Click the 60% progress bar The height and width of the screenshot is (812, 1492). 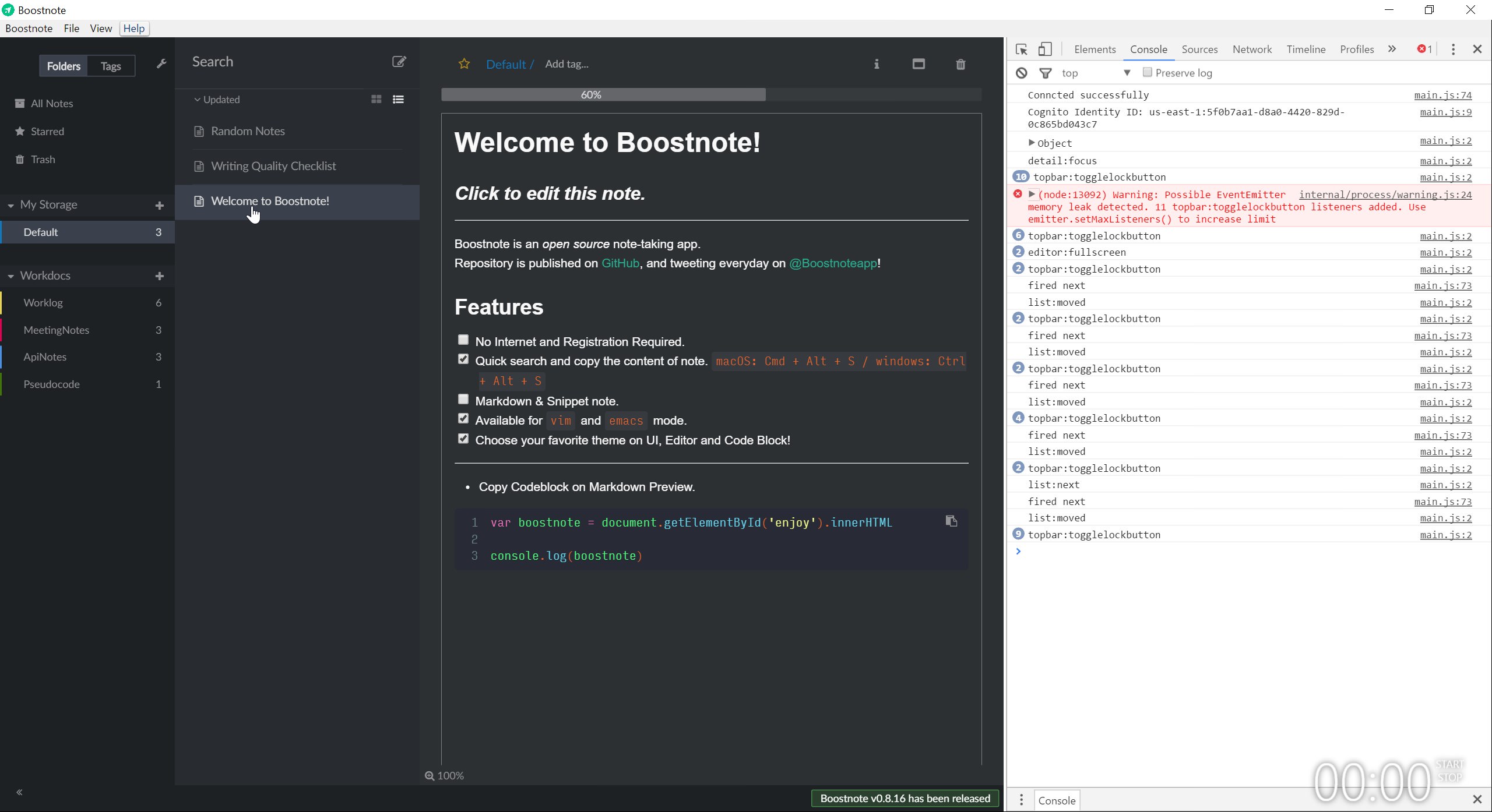pyautogui.click(x=712, y=94)
